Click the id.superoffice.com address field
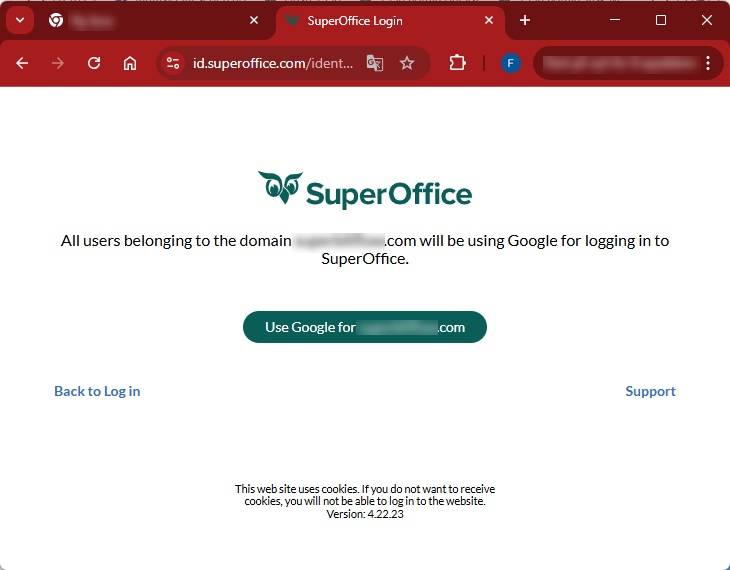Image resolution: width=730 pixels, height=570 pixels. pyautogui.click(x=273, y=63)
